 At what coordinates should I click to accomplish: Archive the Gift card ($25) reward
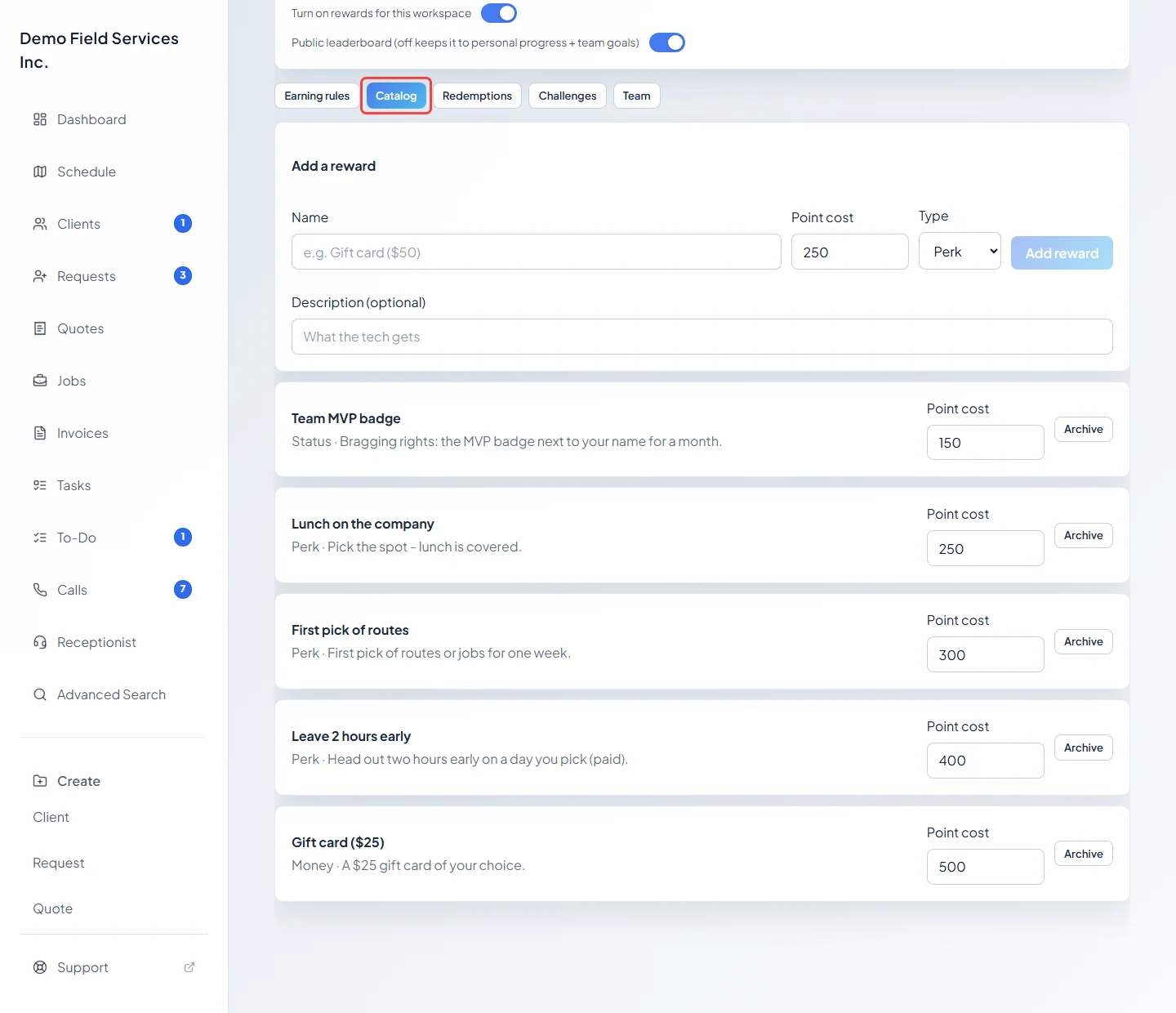[x=1084, y=854]
